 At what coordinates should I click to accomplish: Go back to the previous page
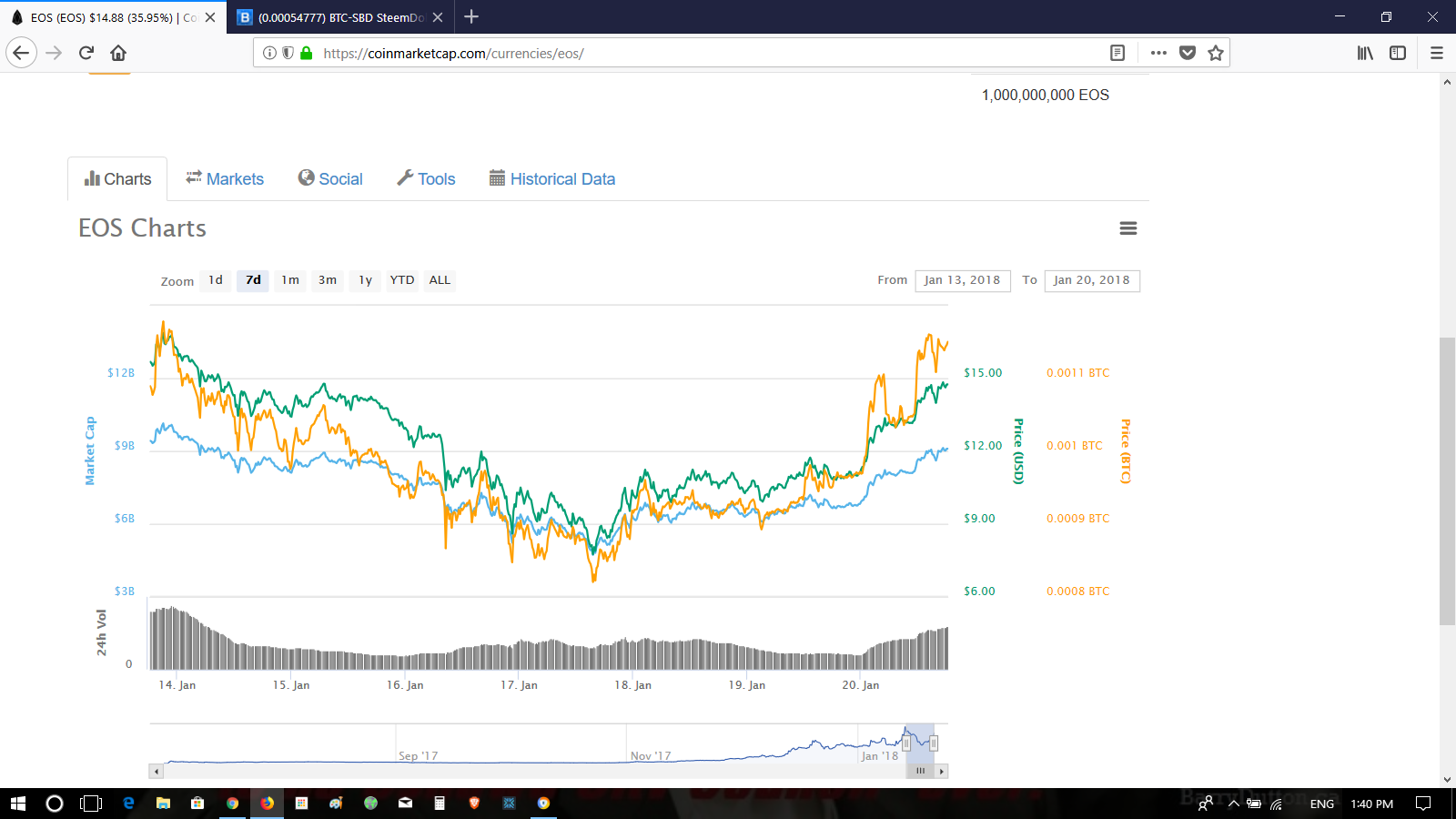(x=22, y=53)
